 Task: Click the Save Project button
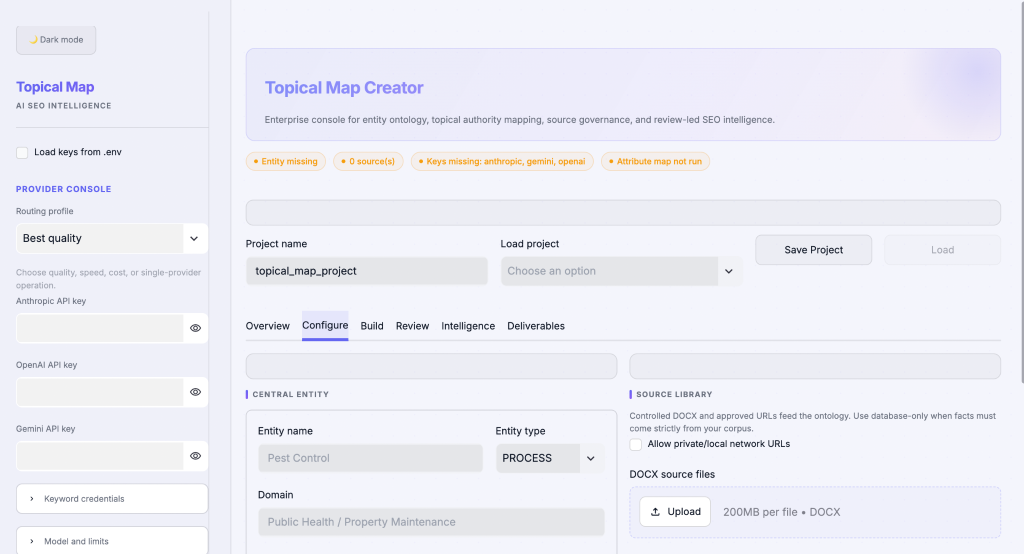pos(813,250)
